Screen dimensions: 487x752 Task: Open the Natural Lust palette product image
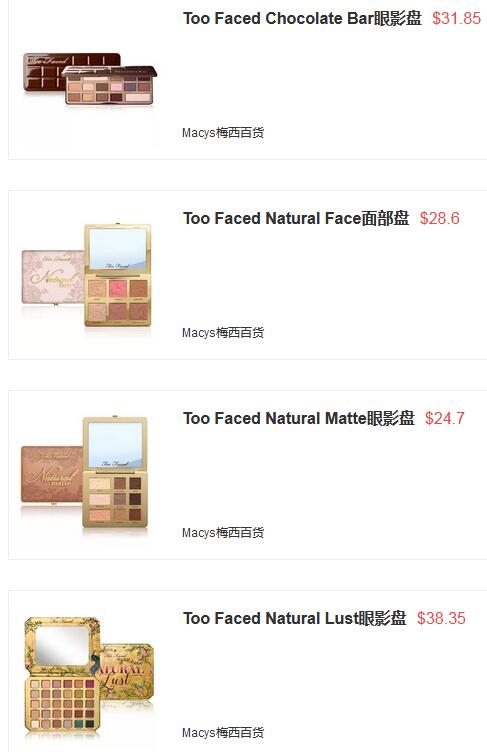coord(90,675)
